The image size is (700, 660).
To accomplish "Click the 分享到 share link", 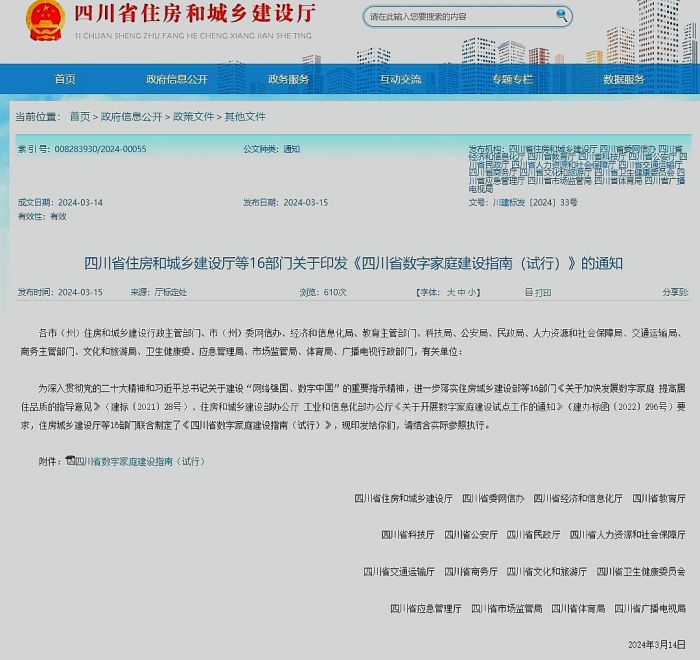I will pos(675,292).
